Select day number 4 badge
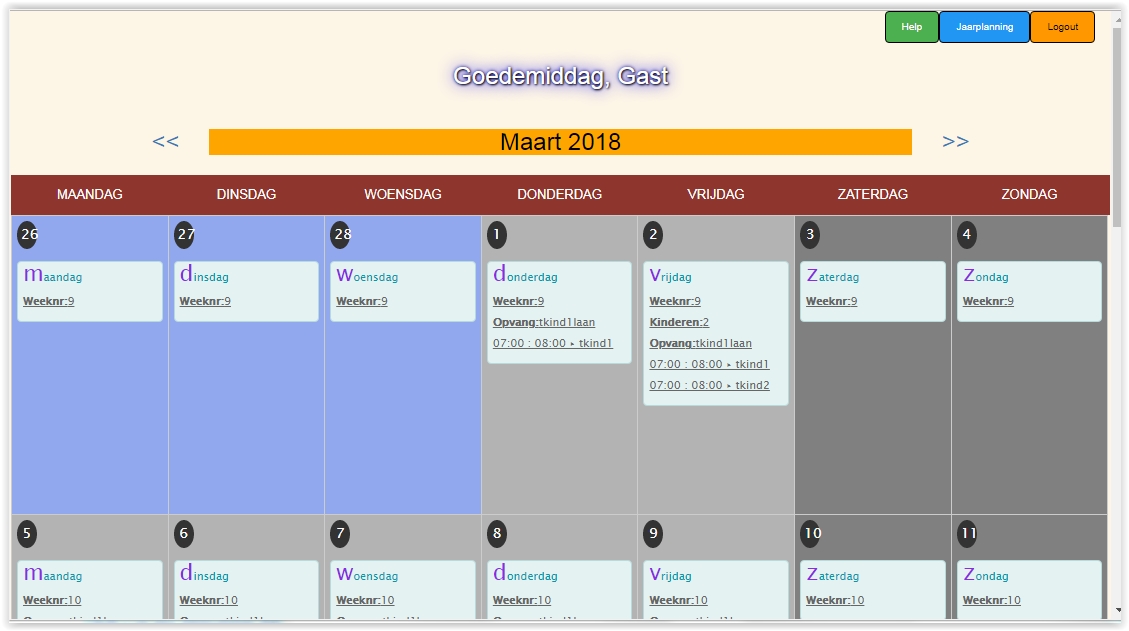The width and height of the screenshot is (1129, 631). click(x=966, y=235)
